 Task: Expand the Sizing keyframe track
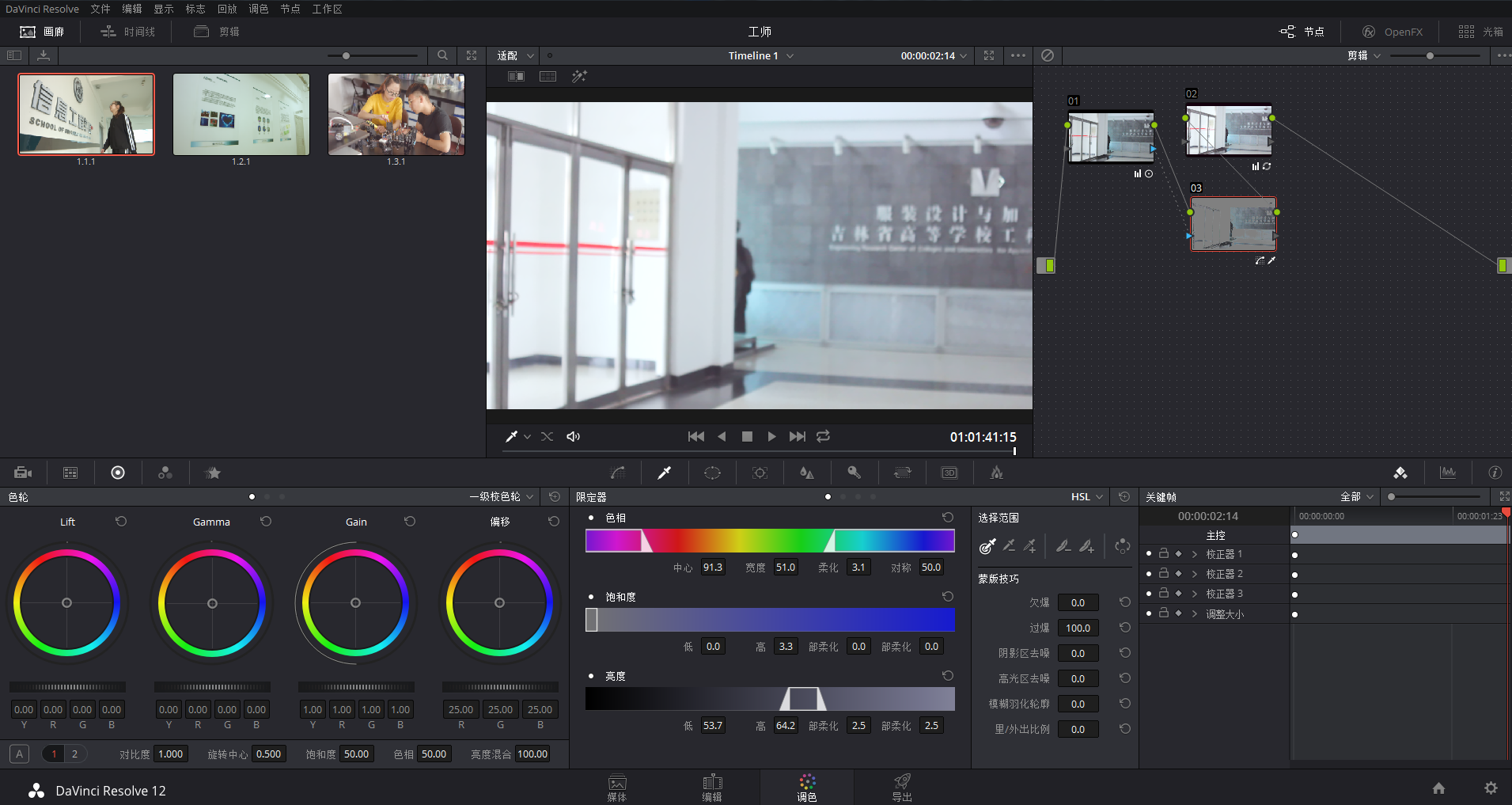click(1194, 613)
